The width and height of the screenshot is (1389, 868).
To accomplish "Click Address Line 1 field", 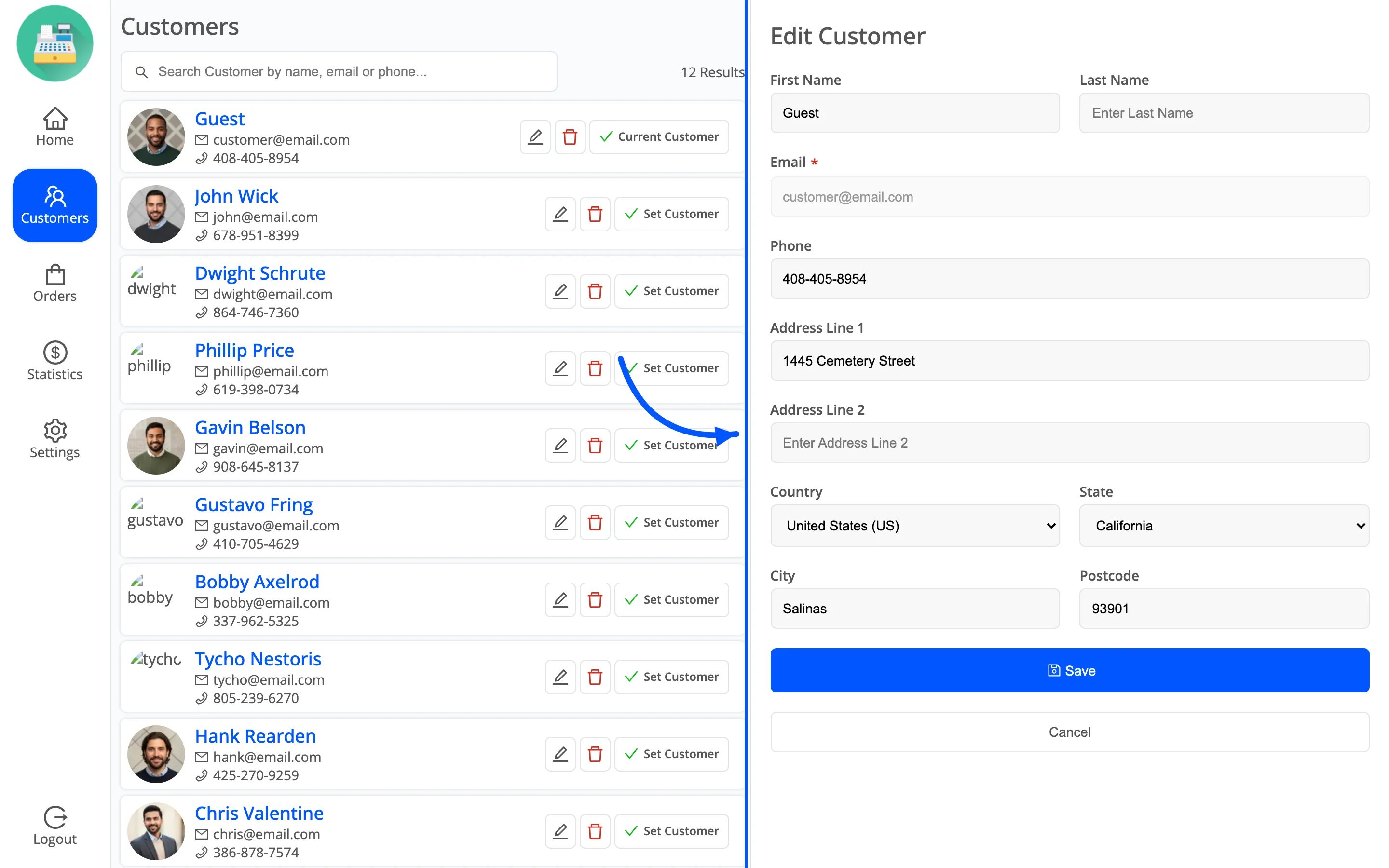I will point(1070,361).
